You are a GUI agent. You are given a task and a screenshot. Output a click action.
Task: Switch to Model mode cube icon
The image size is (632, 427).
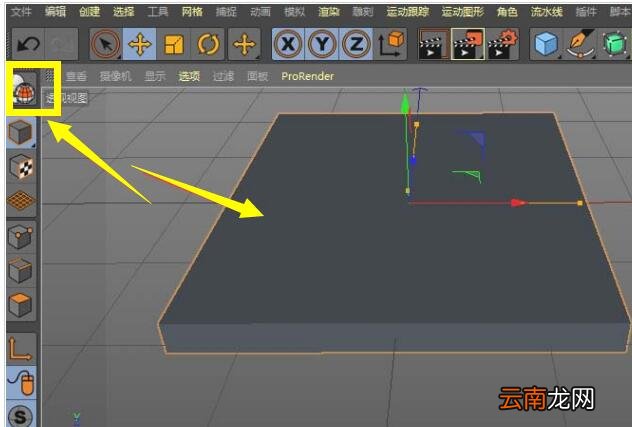20,132
